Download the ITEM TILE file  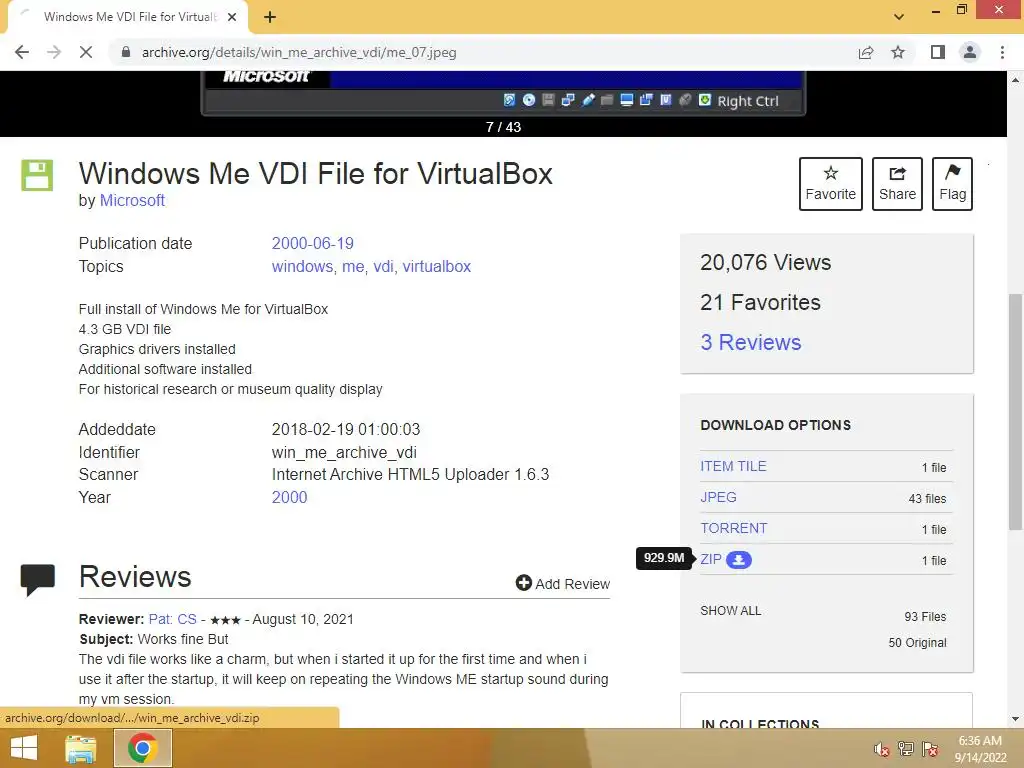(733, 466)
